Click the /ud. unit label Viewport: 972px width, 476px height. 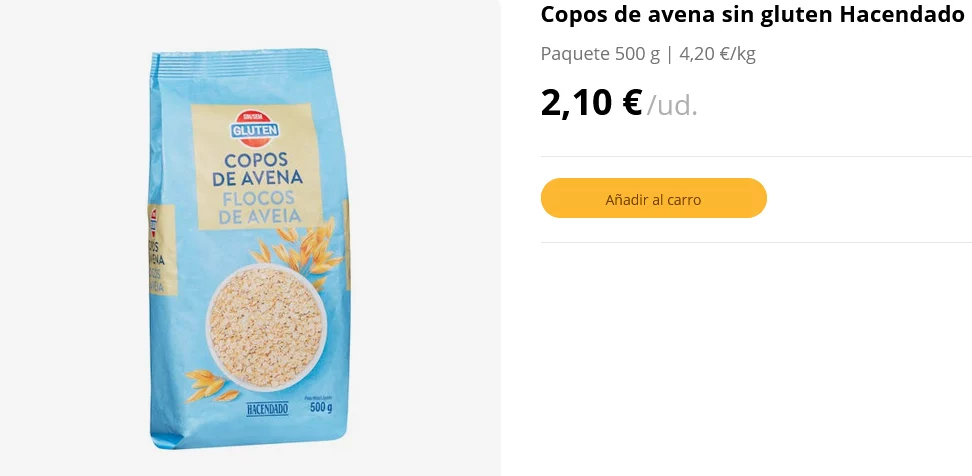point(673,106)
